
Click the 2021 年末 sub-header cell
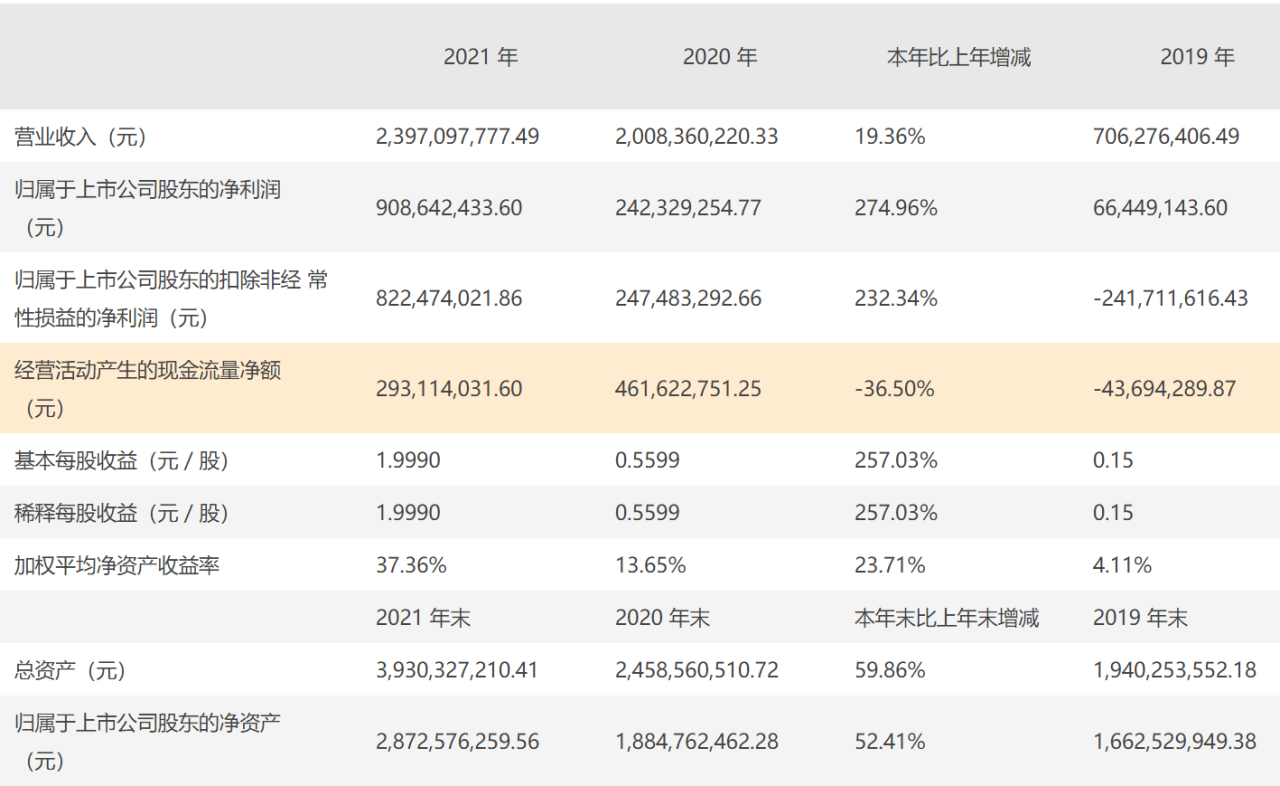(423, 618)
